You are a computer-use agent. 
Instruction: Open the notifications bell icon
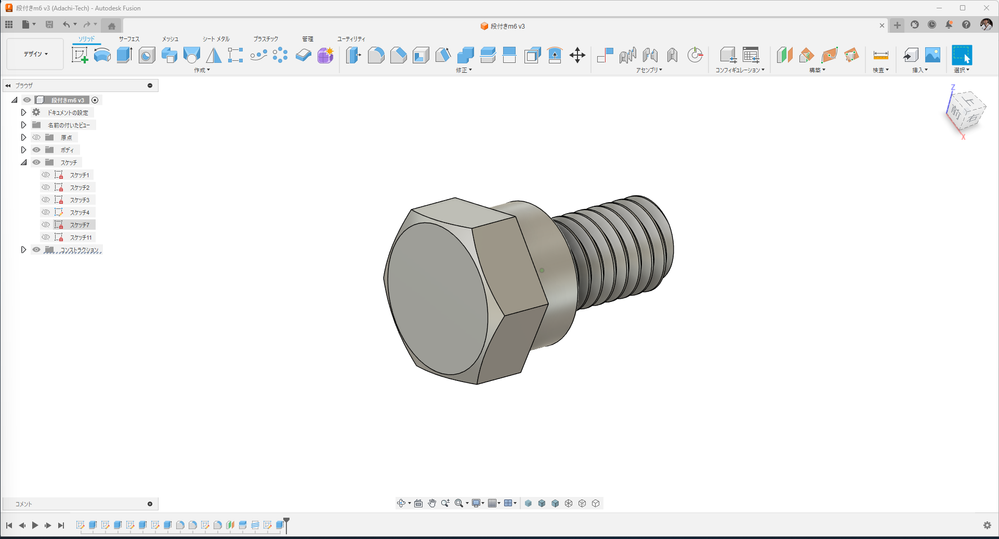pos(949,25)
